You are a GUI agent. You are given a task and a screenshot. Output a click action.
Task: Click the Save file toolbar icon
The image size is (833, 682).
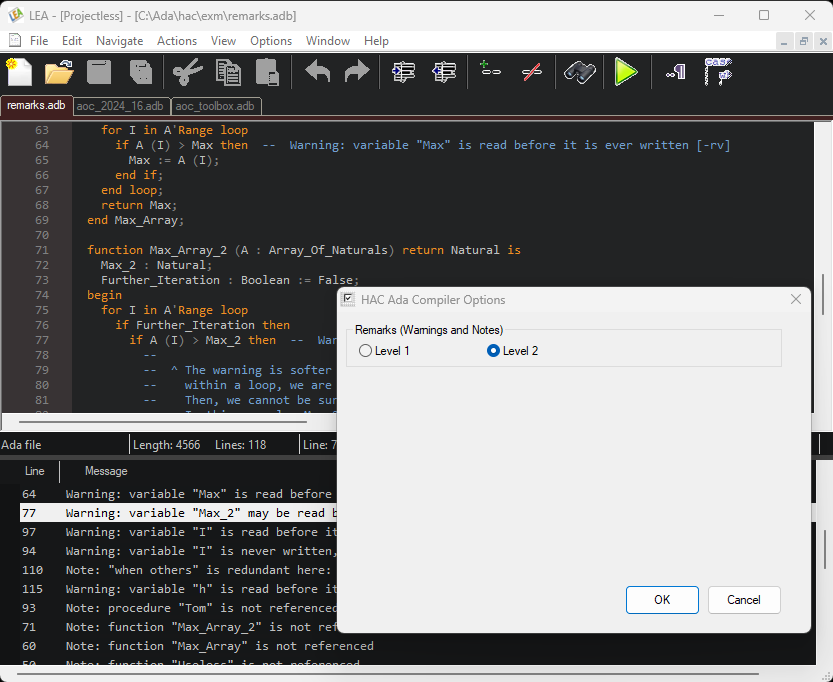point(99,72)
